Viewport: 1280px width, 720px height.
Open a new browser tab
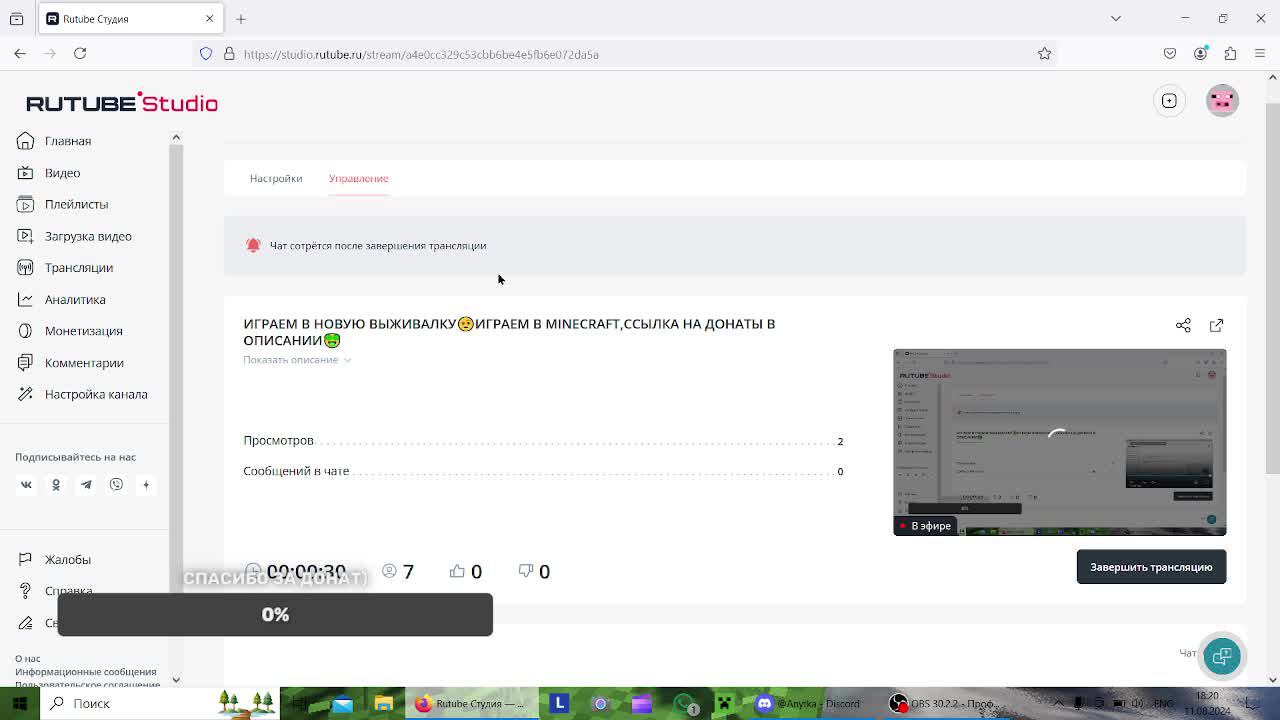[x=241, y=18]
